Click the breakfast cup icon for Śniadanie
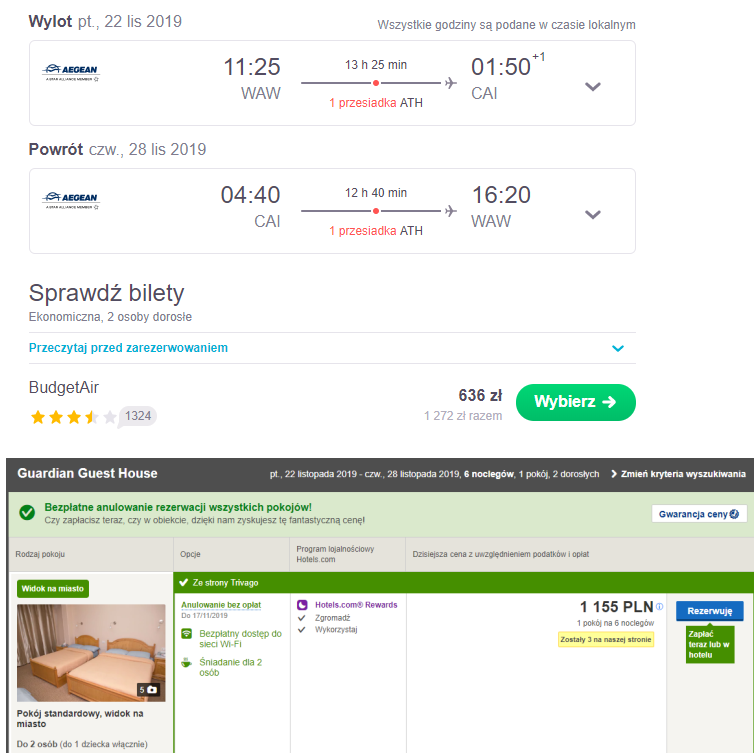 (187, 663)
